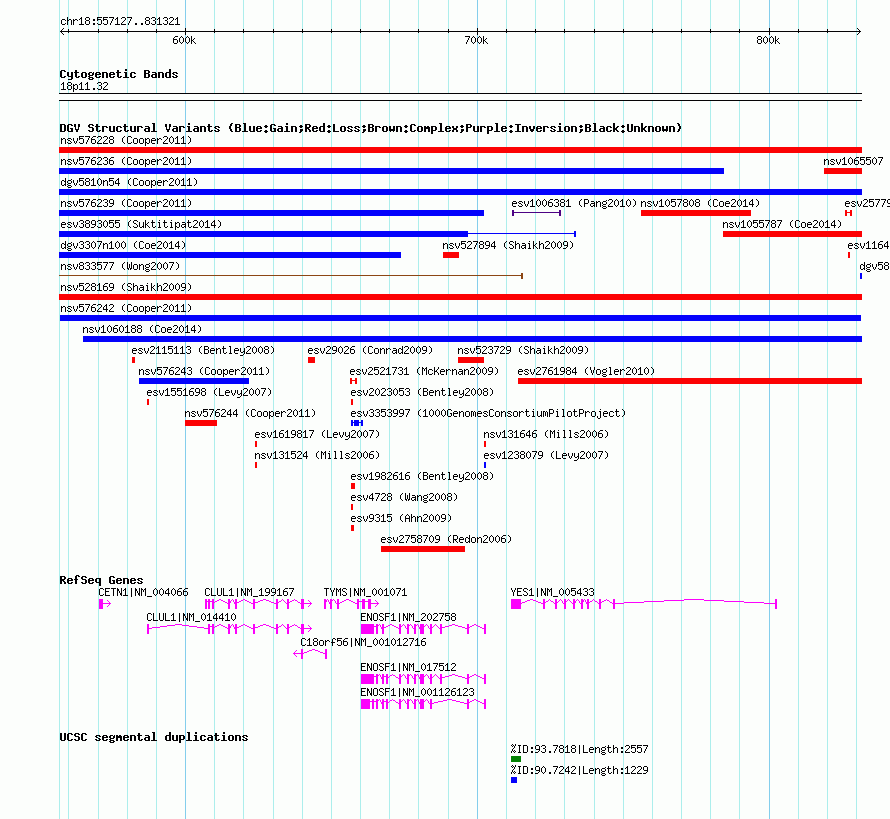This screenshot has width=890, height=819.
Task: Select the CETN1 gene glyph
Action: click(105, 604)
